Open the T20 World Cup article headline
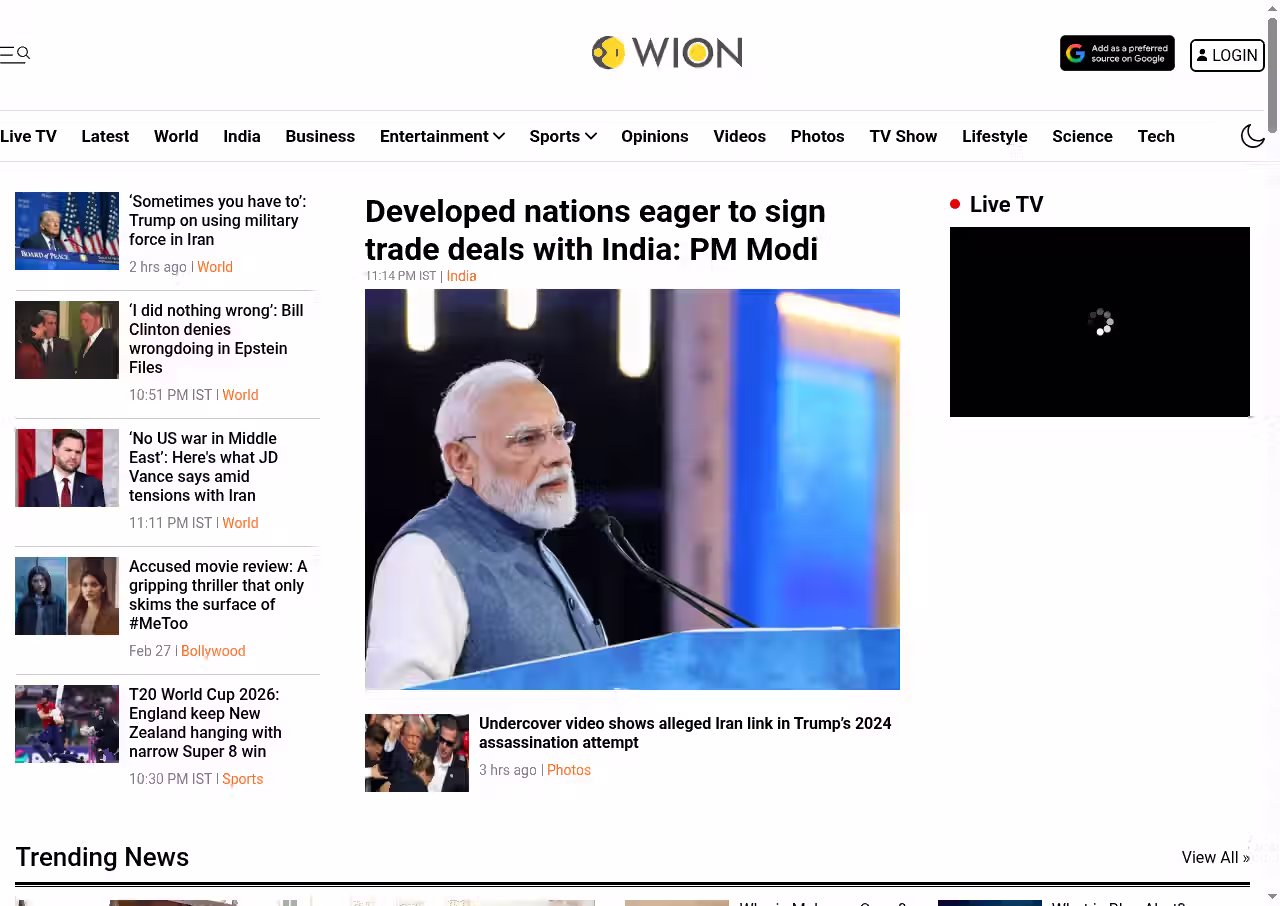1280x906 pixels. [205, 722]
